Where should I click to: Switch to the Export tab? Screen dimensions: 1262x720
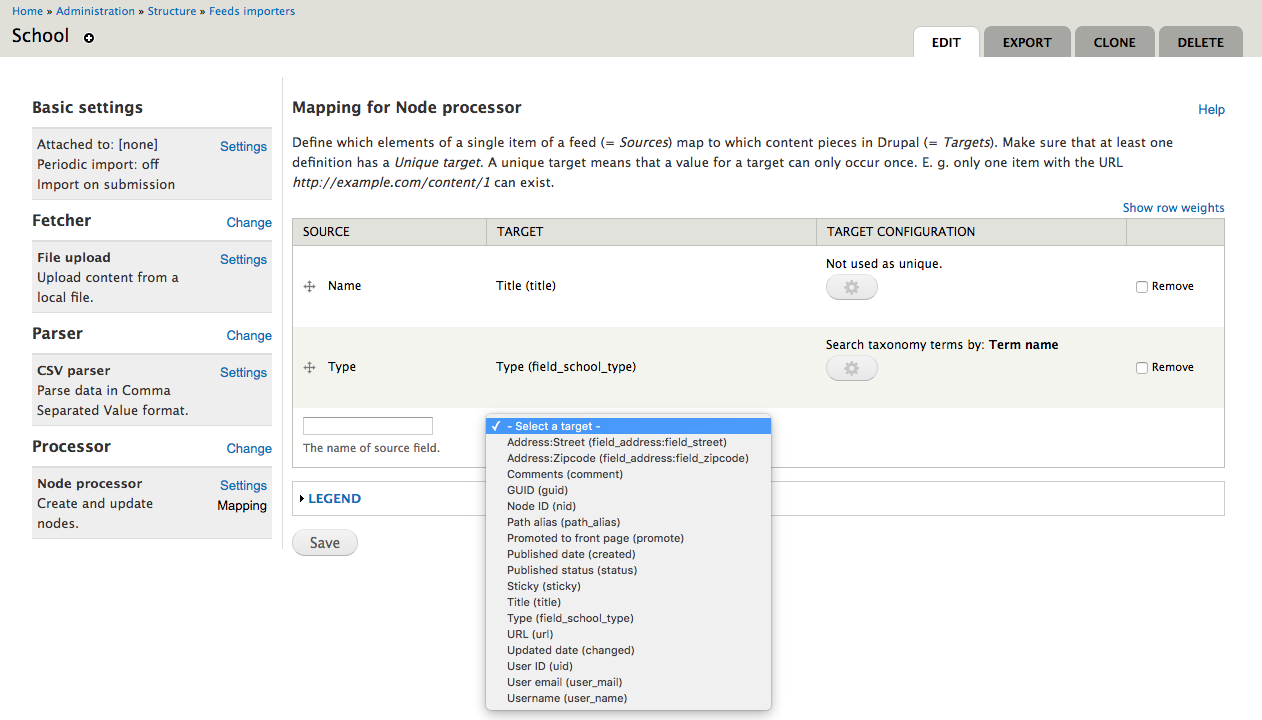(1027, 42)
